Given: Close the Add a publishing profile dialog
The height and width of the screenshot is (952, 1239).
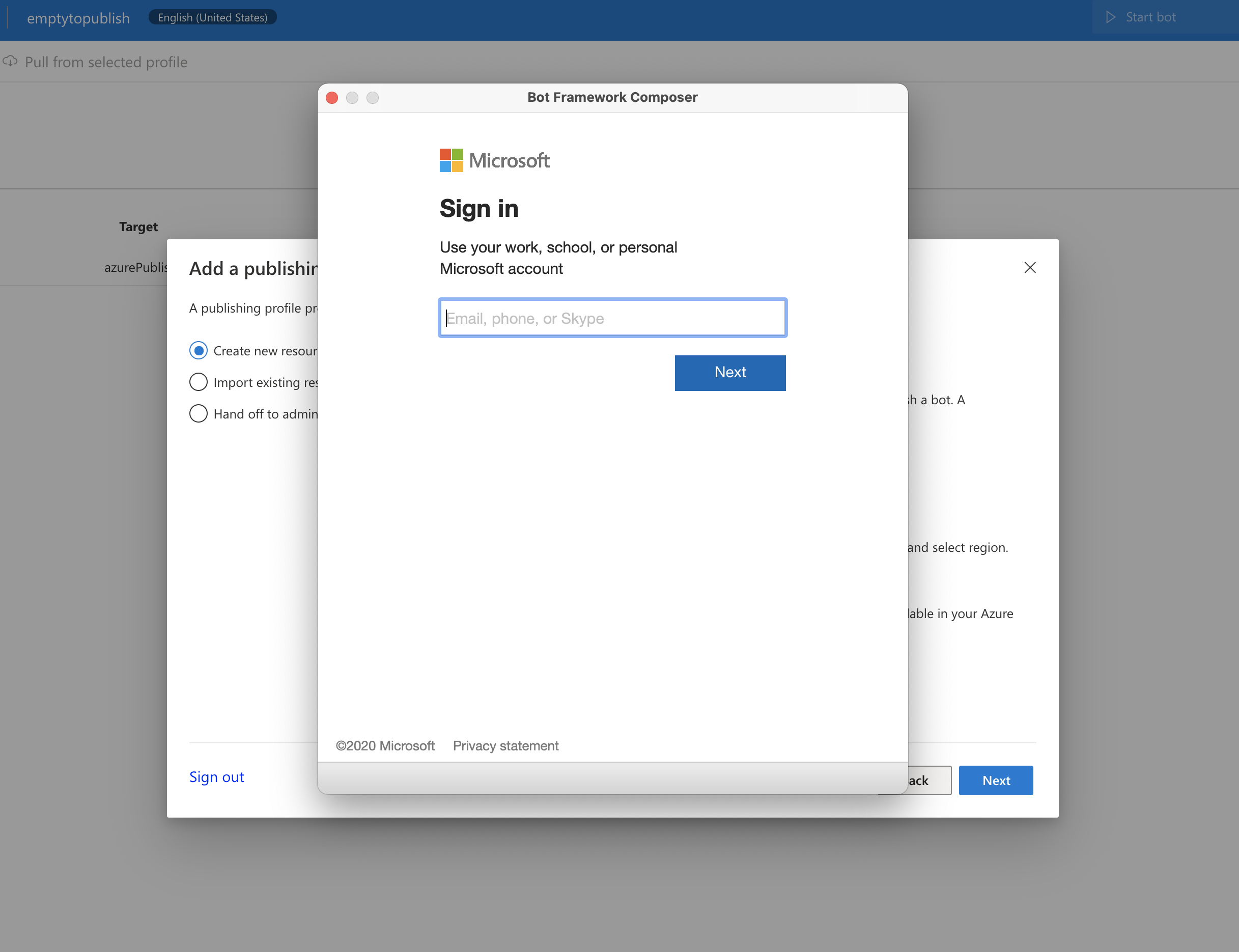Looking at the screenshot, I should [1029, 267].
